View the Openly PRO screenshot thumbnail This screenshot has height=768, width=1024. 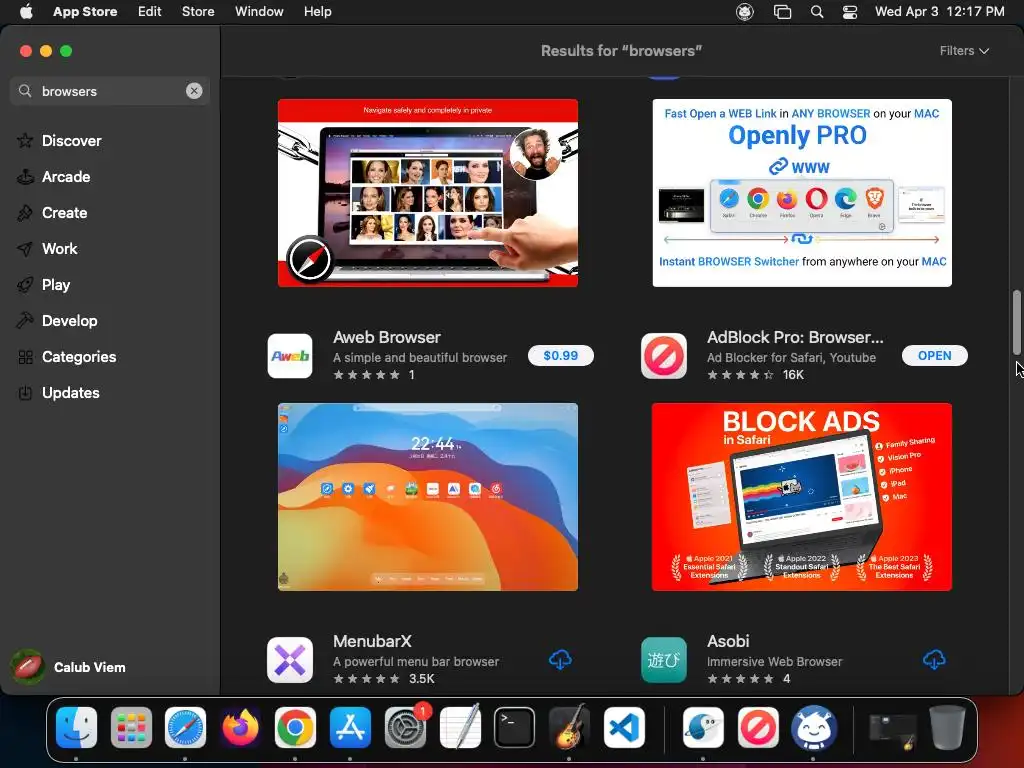coord(802,193)
